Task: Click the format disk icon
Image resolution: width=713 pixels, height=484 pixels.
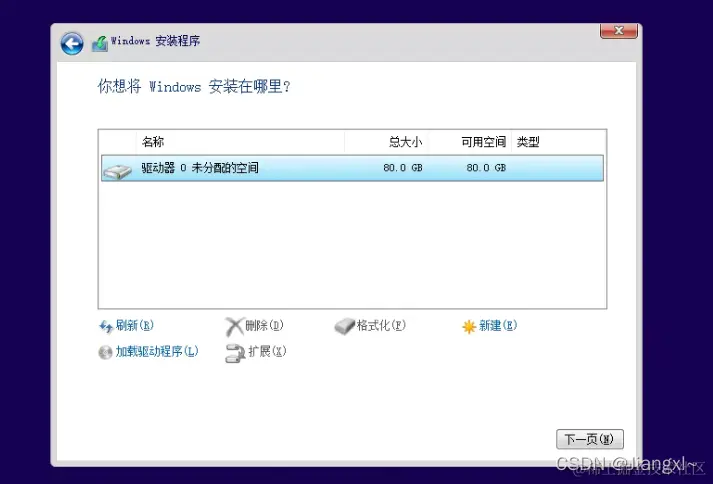Action: click(x=344, y=326)
